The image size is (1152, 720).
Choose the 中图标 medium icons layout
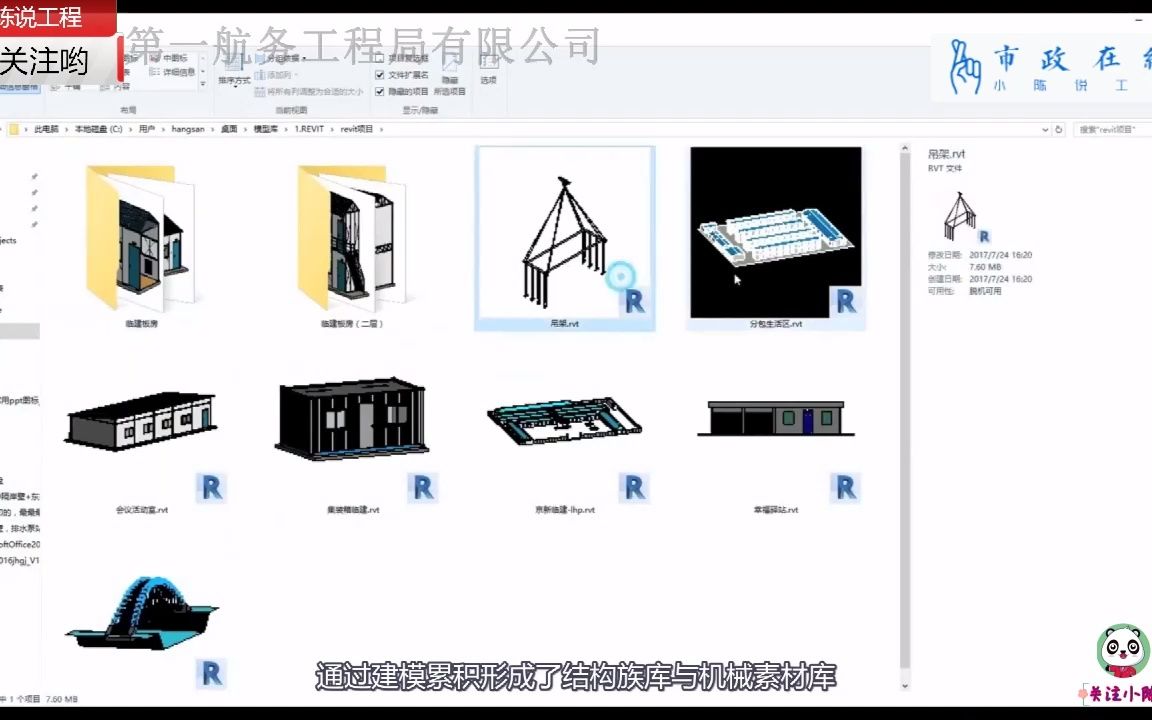pyautogui.click(x=168, y=57)
